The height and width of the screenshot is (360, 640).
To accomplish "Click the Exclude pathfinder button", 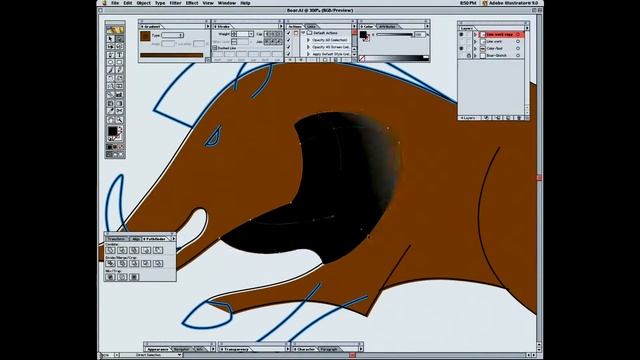I will pyautogui.click(x=134, y=250).
